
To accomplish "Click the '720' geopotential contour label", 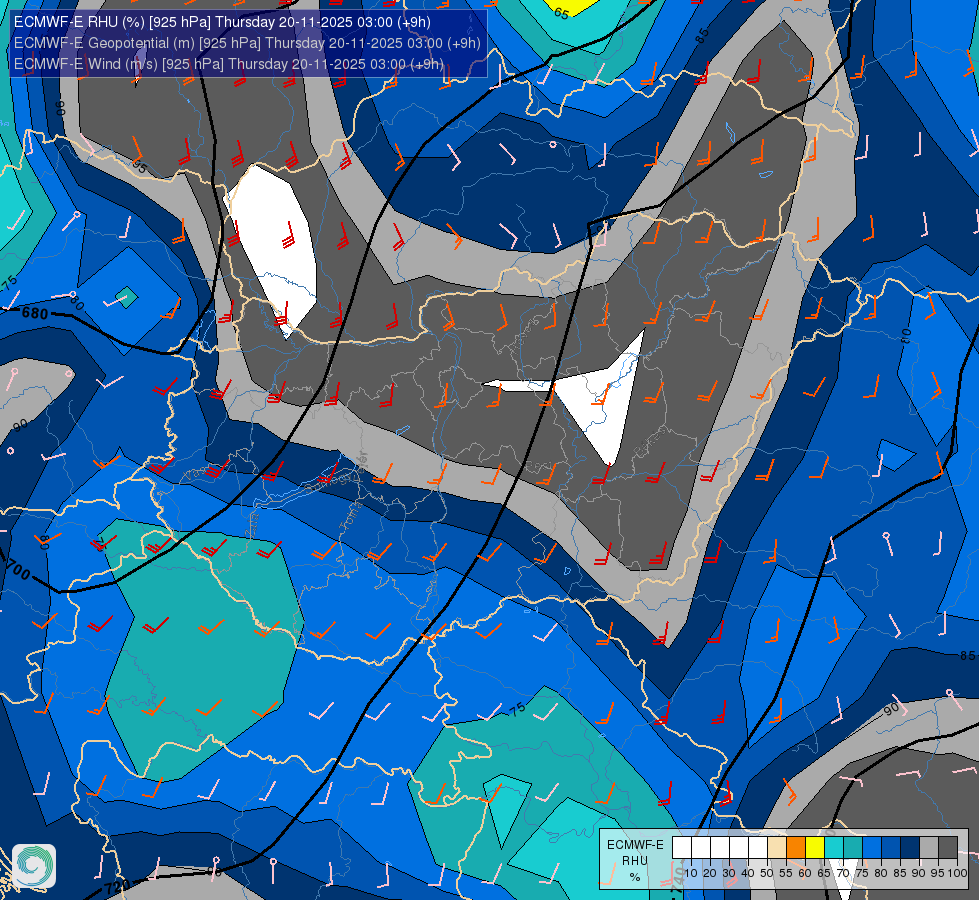I will [117, 886].
